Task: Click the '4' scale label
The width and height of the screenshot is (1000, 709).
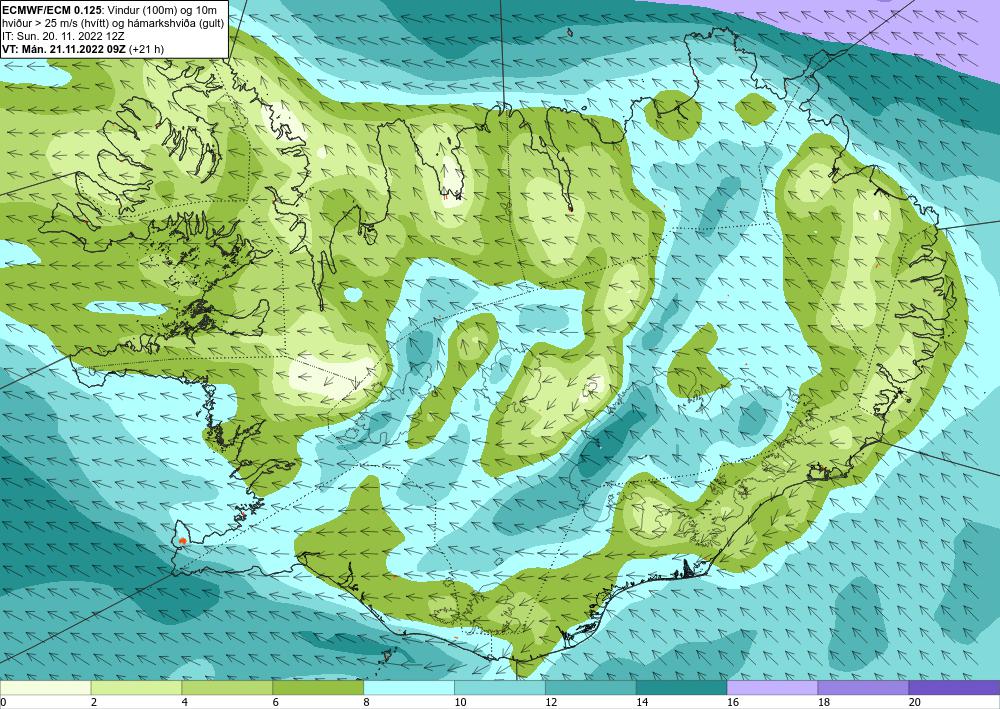Action: click(x=184, y=702)
